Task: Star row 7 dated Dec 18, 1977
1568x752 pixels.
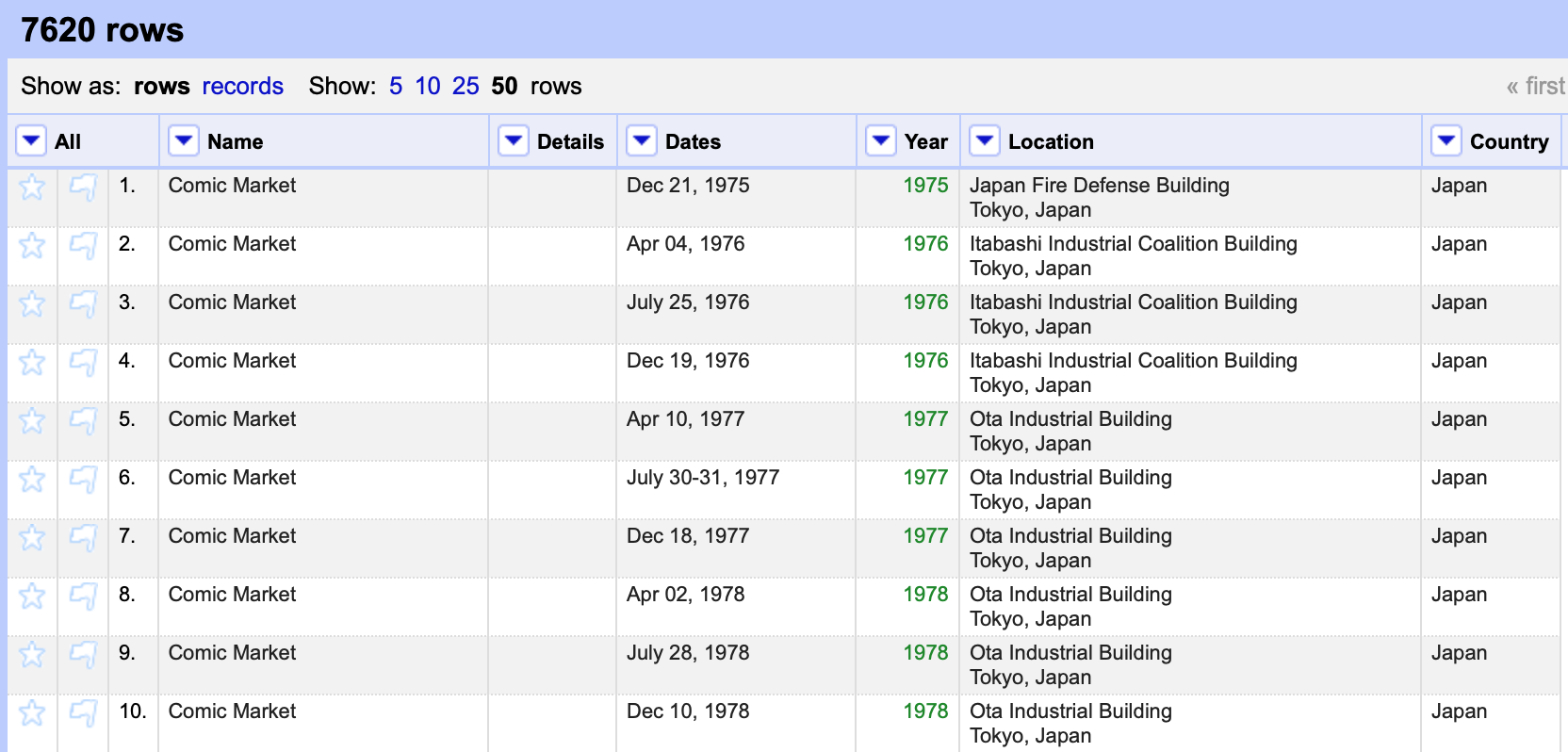Action: point(32,538)
